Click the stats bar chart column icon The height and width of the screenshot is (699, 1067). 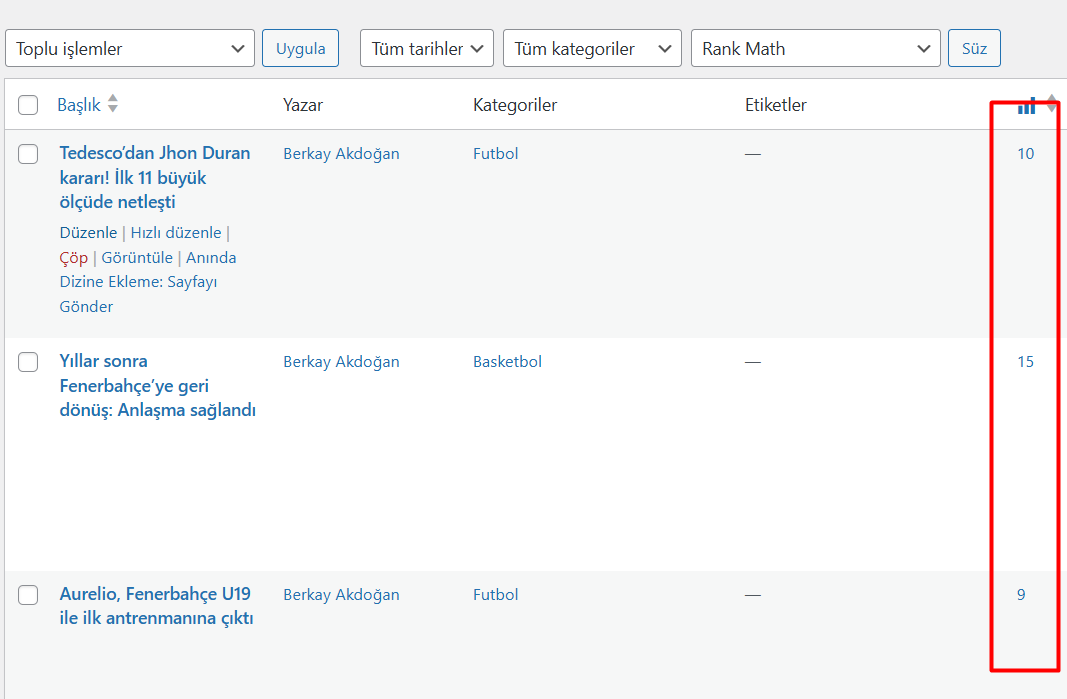point(1026,105)
